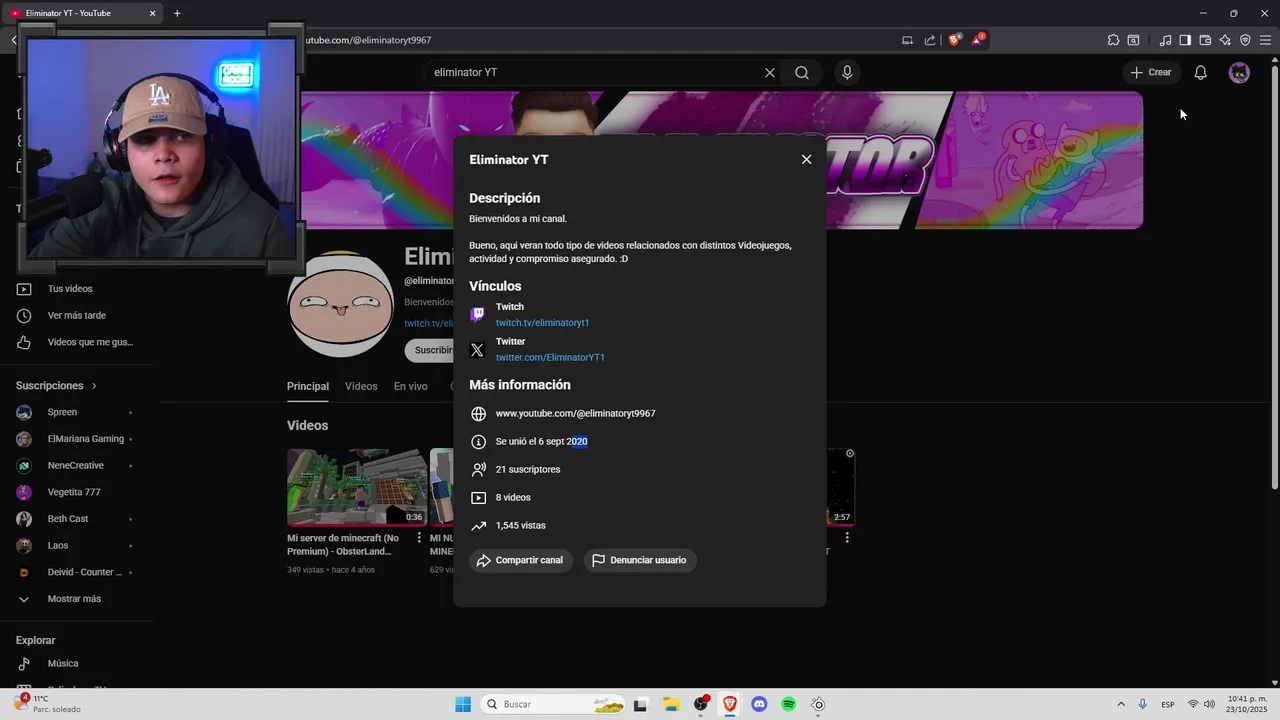This screenshot has height=720, width=1280.
Task: Click the share page icon in address bar
Action: click(930, 40)
